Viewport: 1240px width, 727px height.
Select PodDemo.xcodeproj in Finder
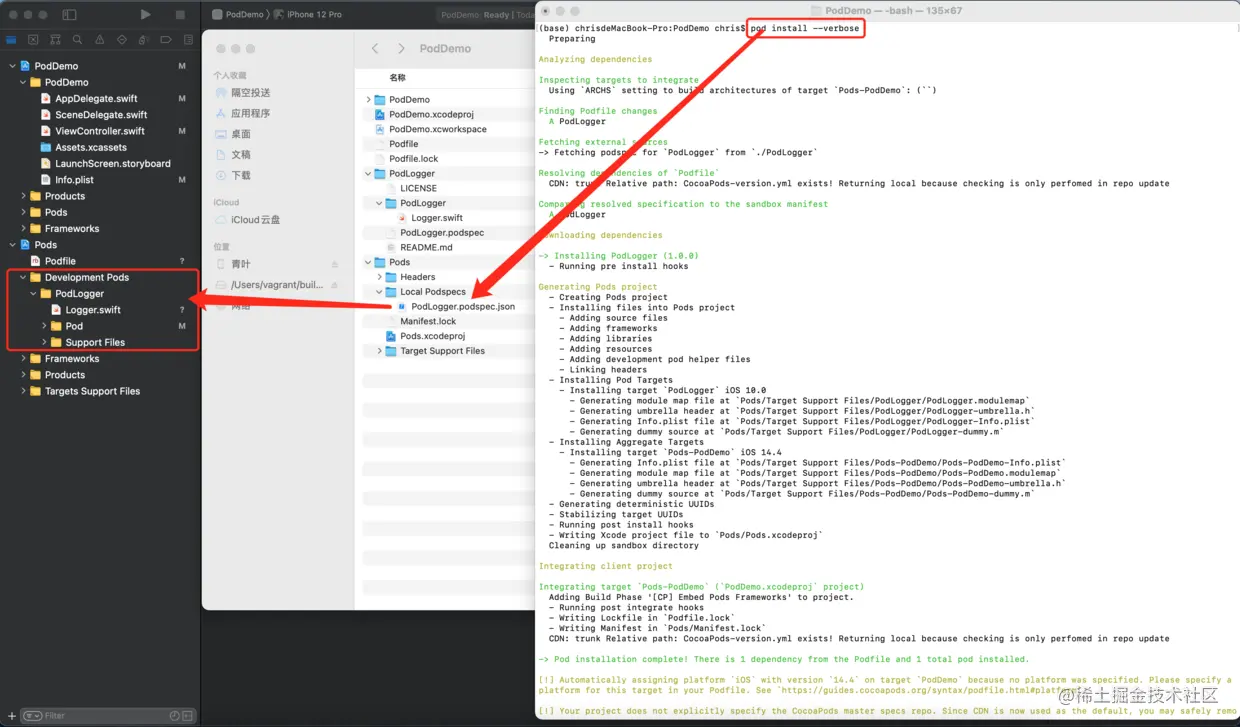click(x=431, y=115)
